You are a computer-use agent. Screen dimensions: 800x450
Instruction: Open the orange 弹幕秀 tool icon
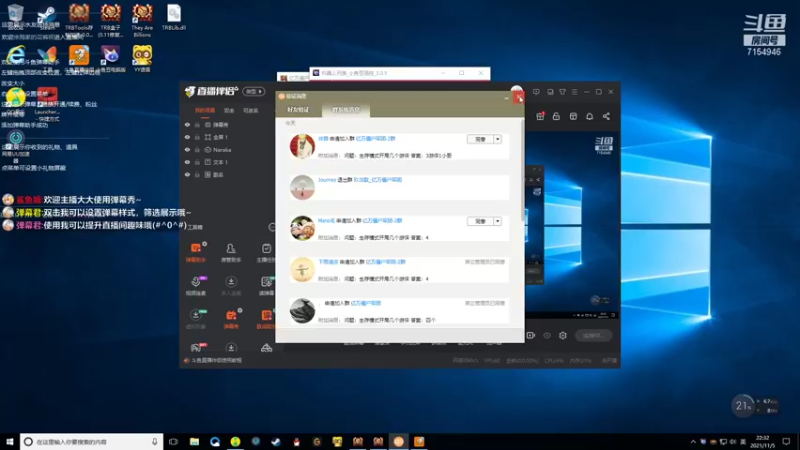[231, 319]
